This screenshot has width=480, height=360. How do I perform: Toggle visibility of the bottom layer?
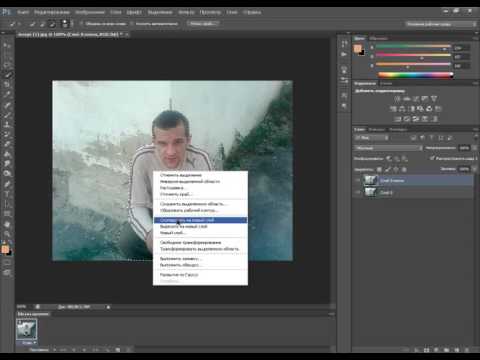click(x=358, y=193)
